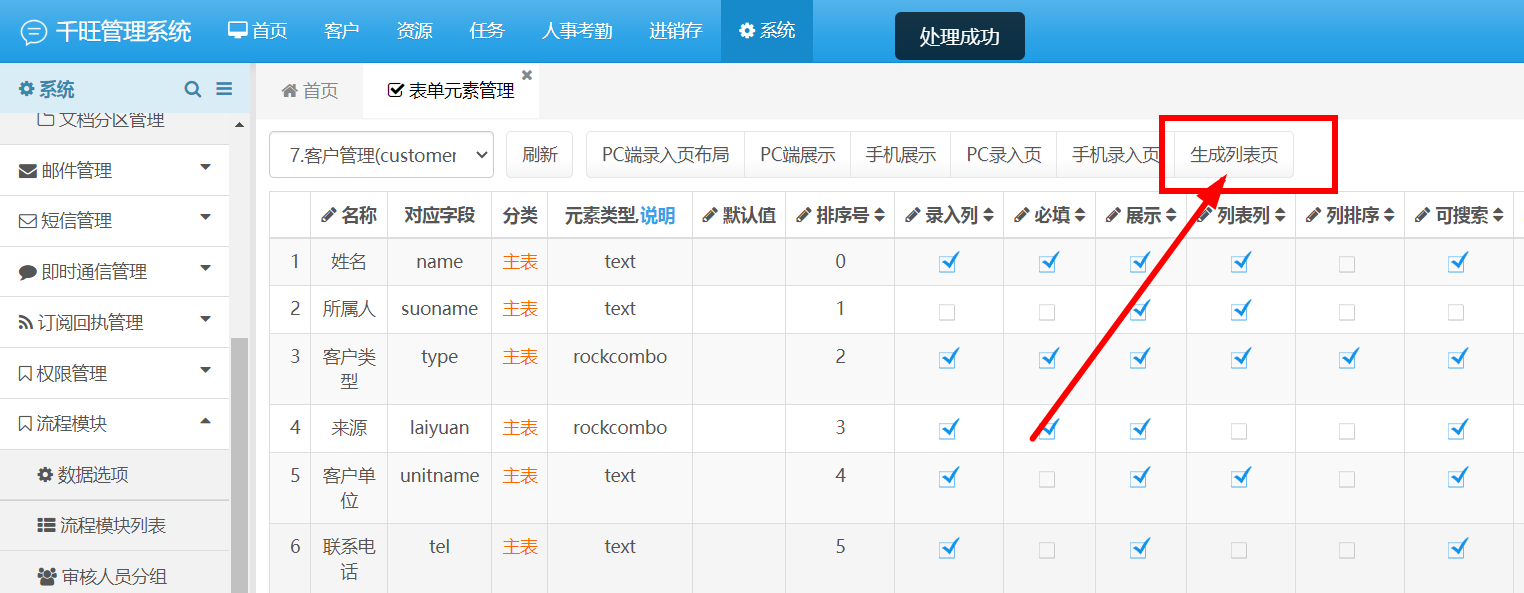Open the 资源 top navigation menu

click(414, 31)
